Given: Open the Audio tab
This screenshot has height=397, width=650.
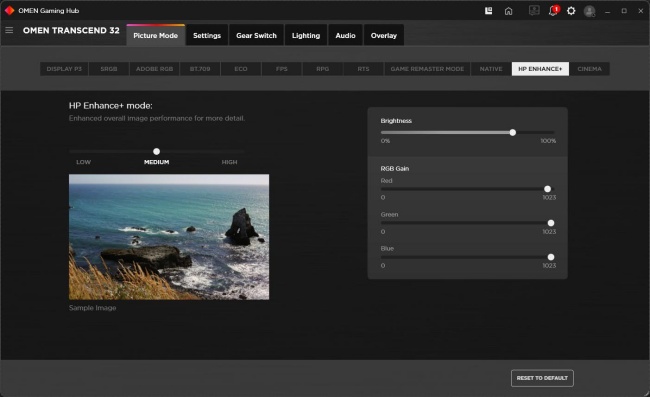Looking at the screenshot, I should click(345, 35).
